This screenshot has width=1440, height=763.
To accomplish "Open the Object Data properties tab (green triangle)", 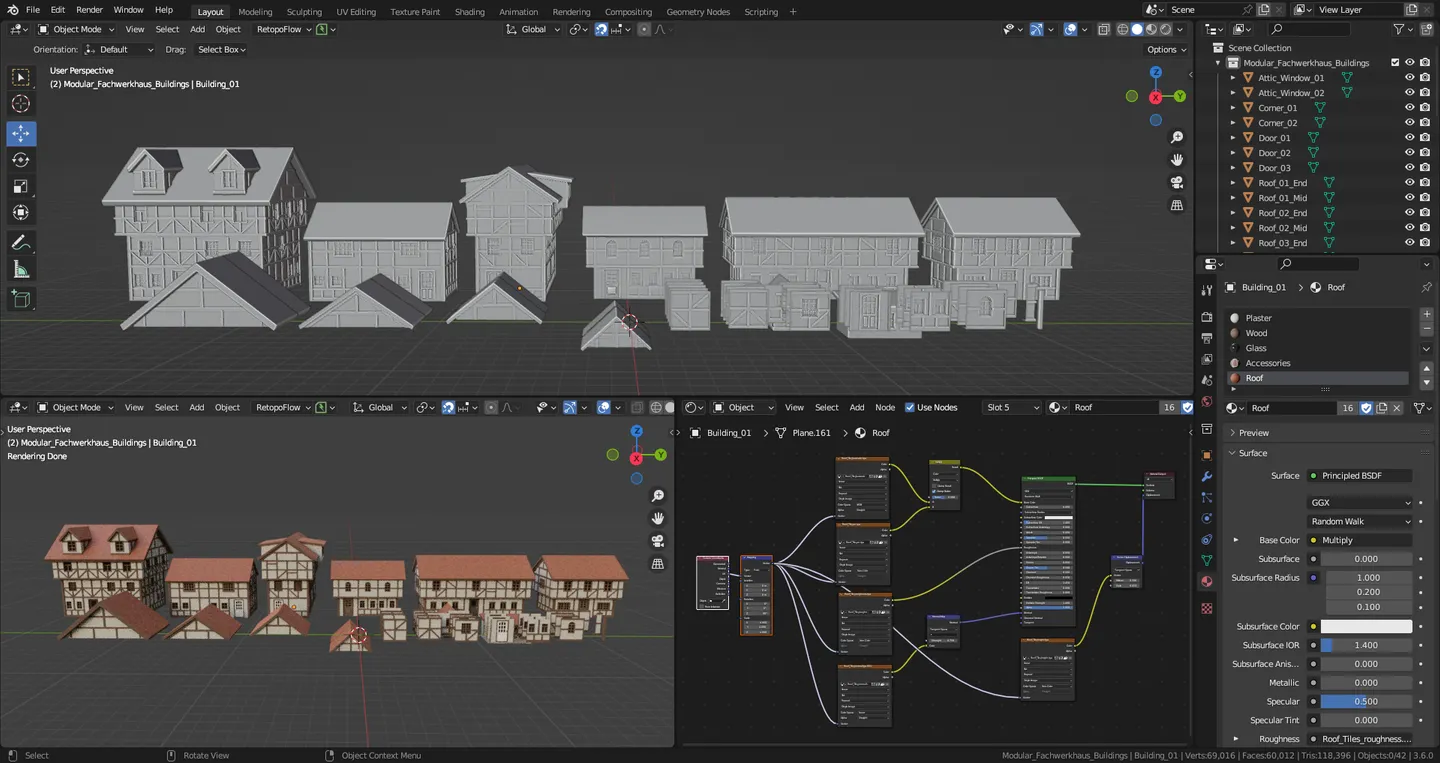I will tap(1207, 560).
